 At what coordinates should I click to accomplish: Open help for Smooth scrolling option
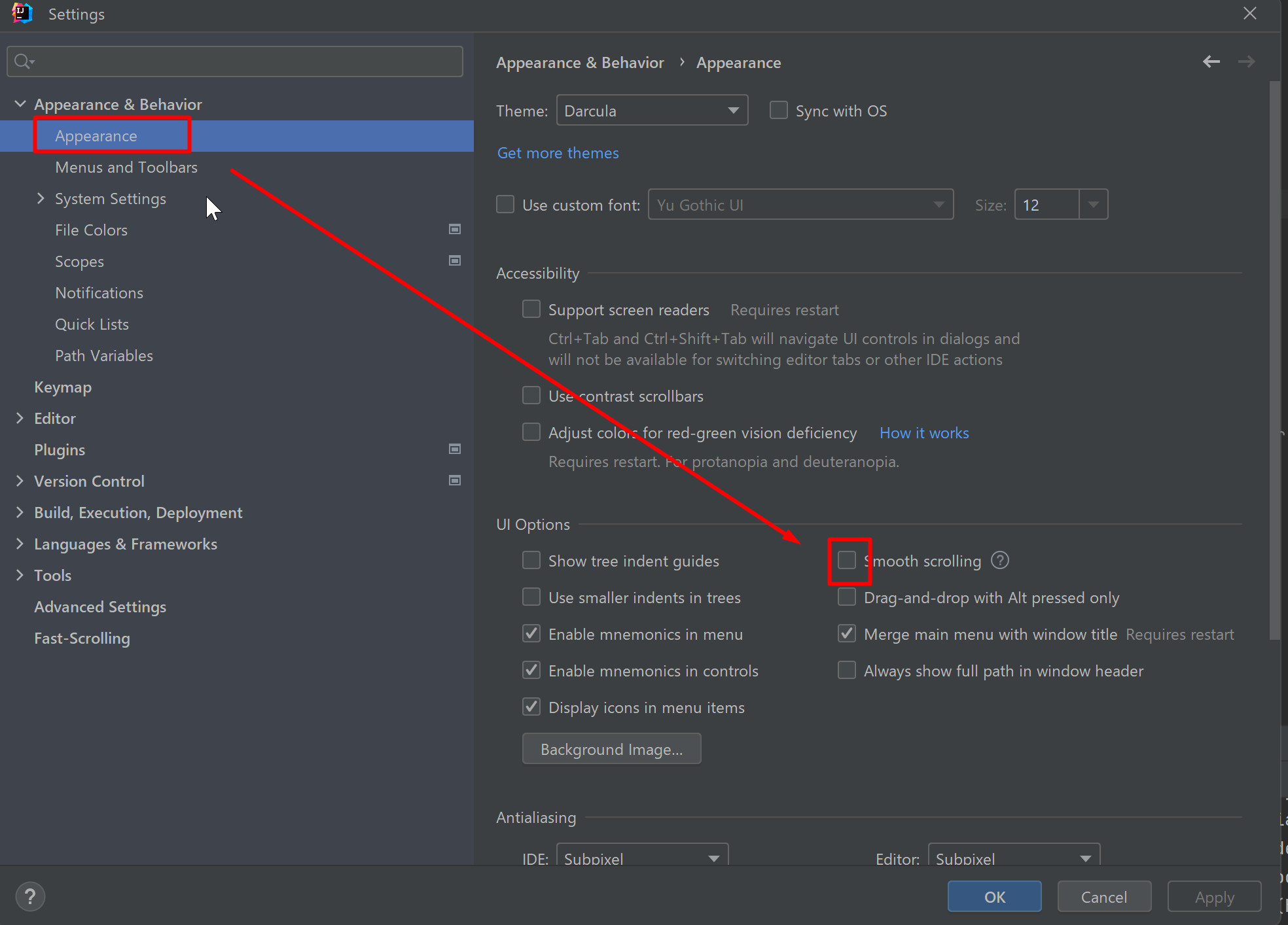(999, 560)
